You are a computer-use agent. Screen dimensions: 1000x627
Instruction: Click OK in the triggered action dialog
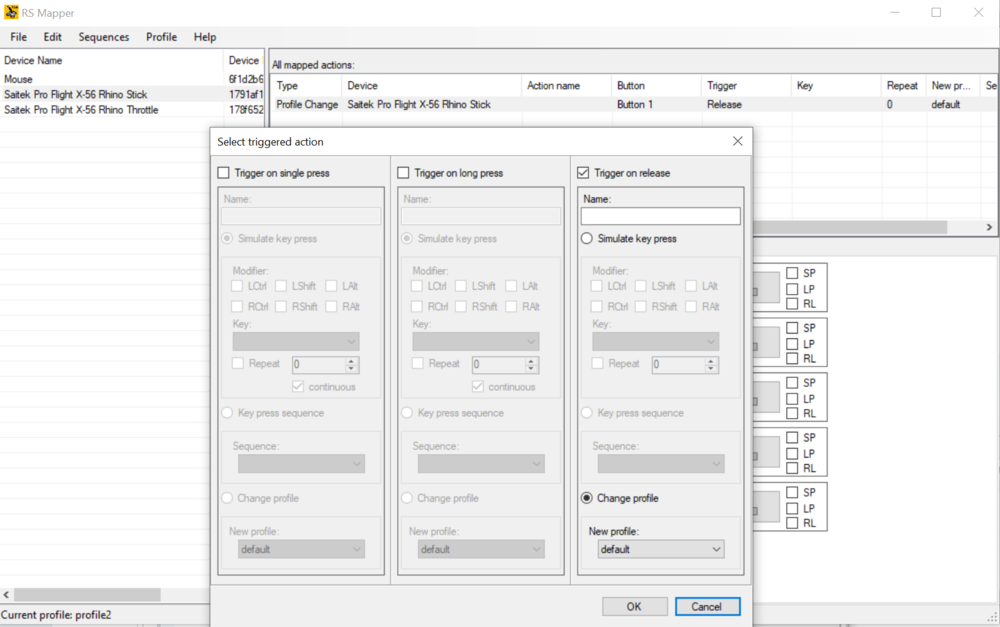coord(635,607)
